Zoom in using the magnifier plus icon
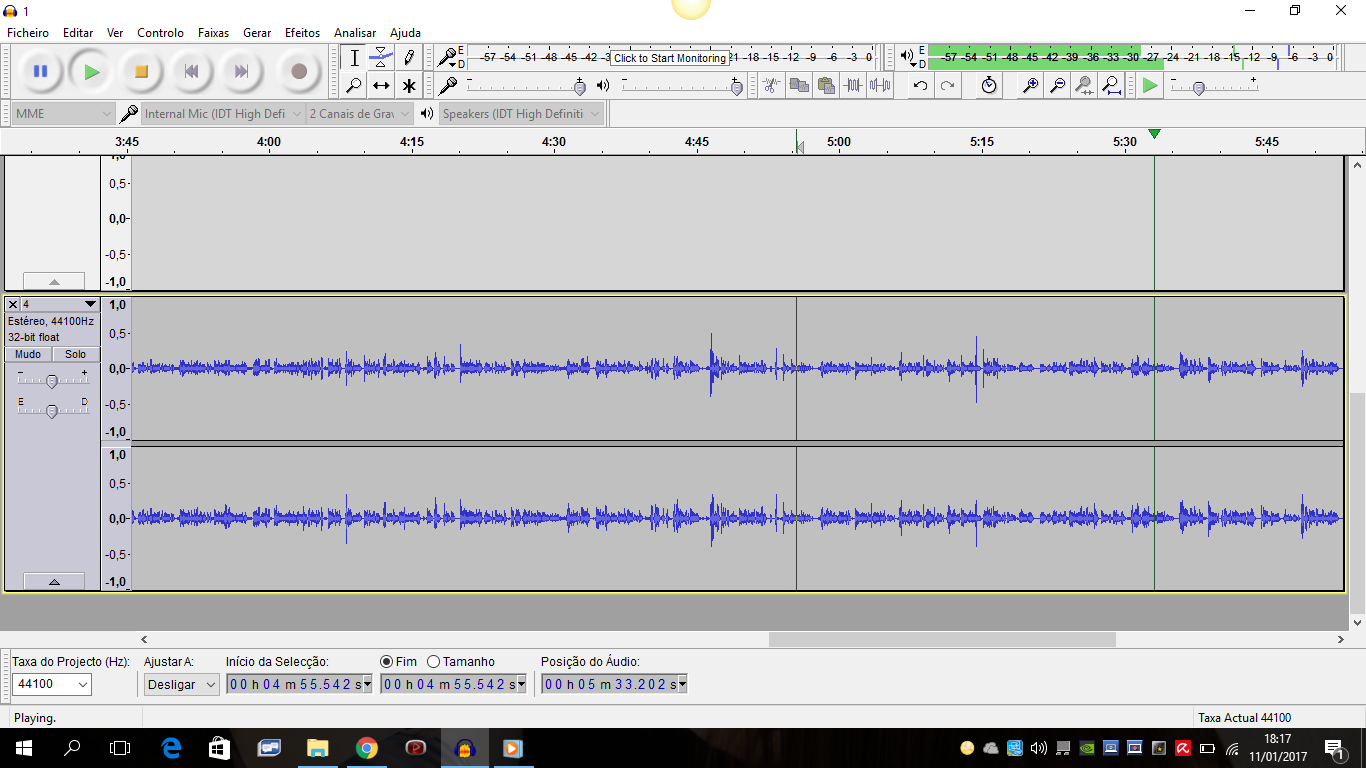 click(x=1029, y=86)
